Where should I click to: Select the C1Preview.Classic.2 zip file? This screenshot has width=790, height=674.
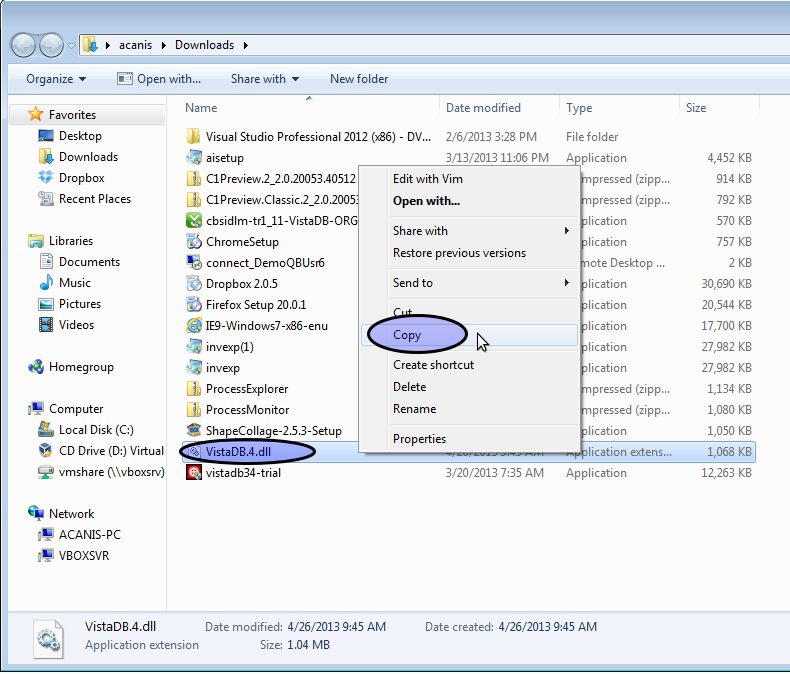tap(282, 200)
